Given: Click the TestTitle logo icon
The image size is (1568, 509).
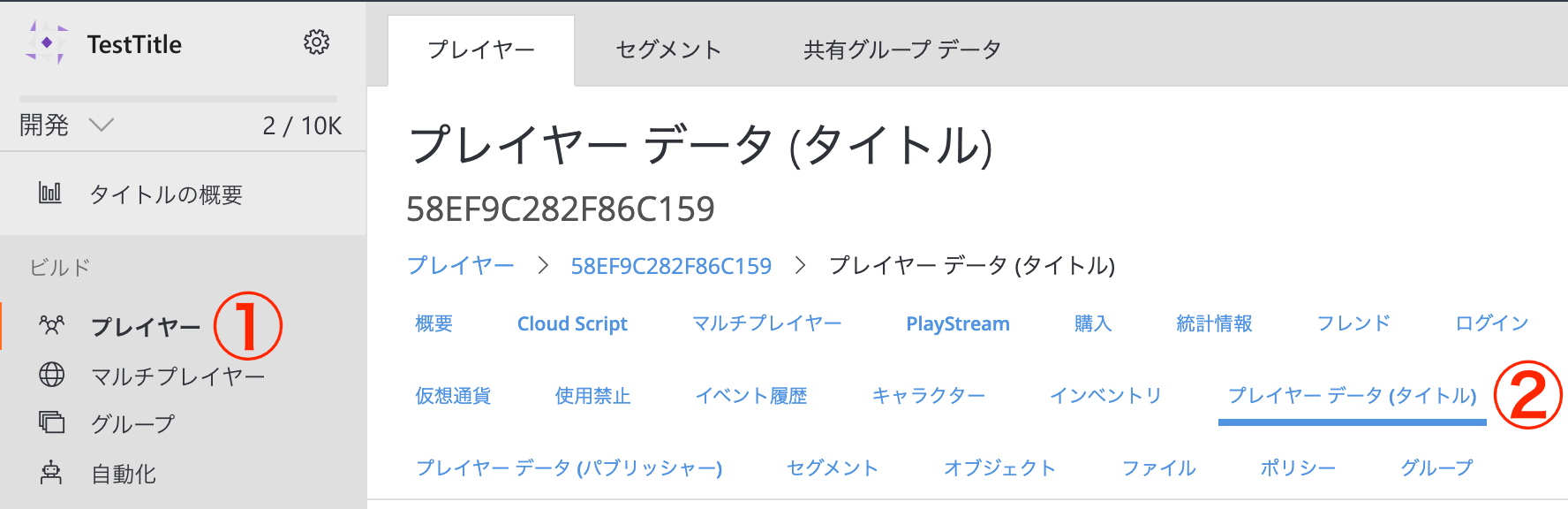Looking at the screenshot, I should pyautogui.click(x=46, y=43).
